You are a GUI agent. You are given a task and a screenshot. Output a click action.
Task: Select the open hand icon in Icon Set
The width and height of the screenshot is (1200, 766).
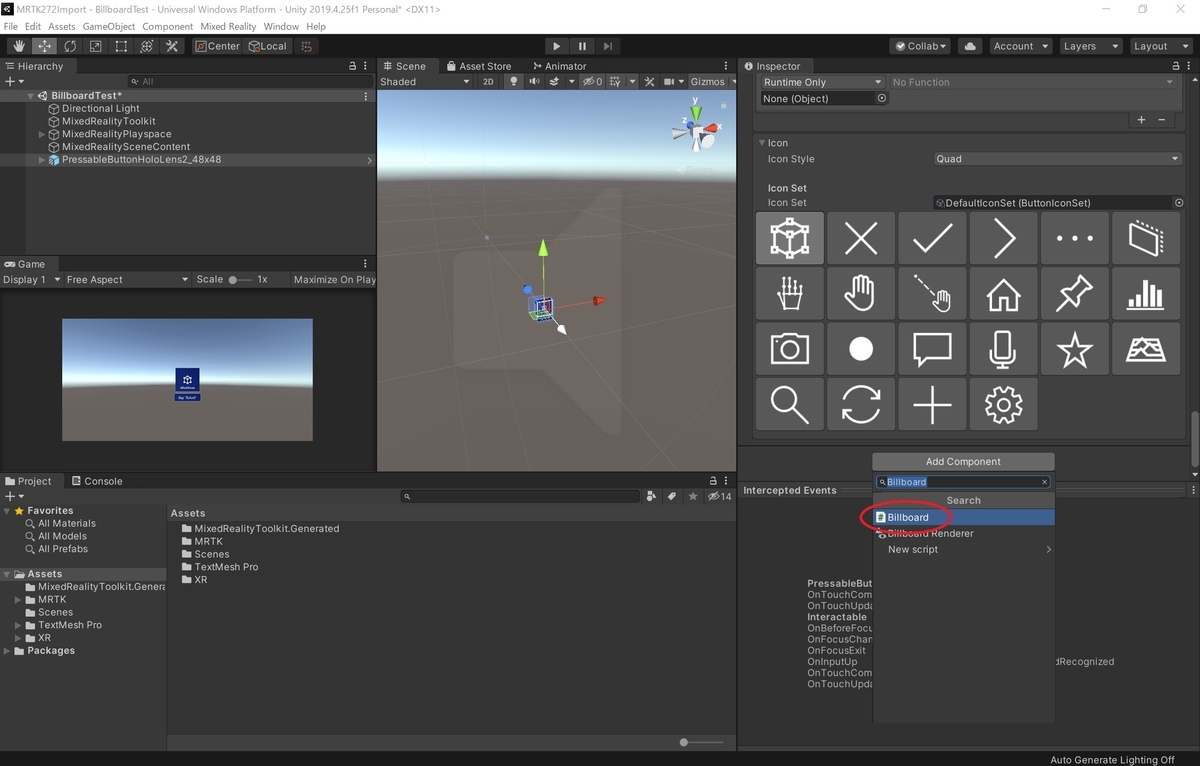point(861,294)
